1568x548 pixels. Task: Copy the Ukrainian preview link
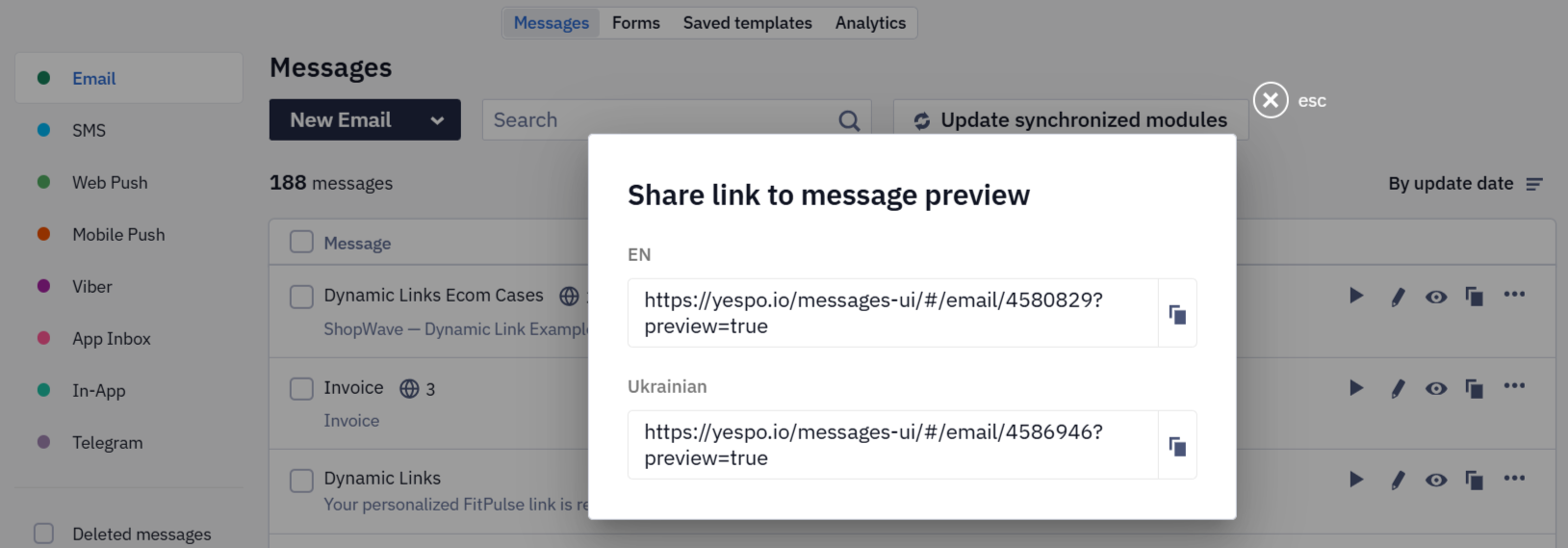point(1177,446)
